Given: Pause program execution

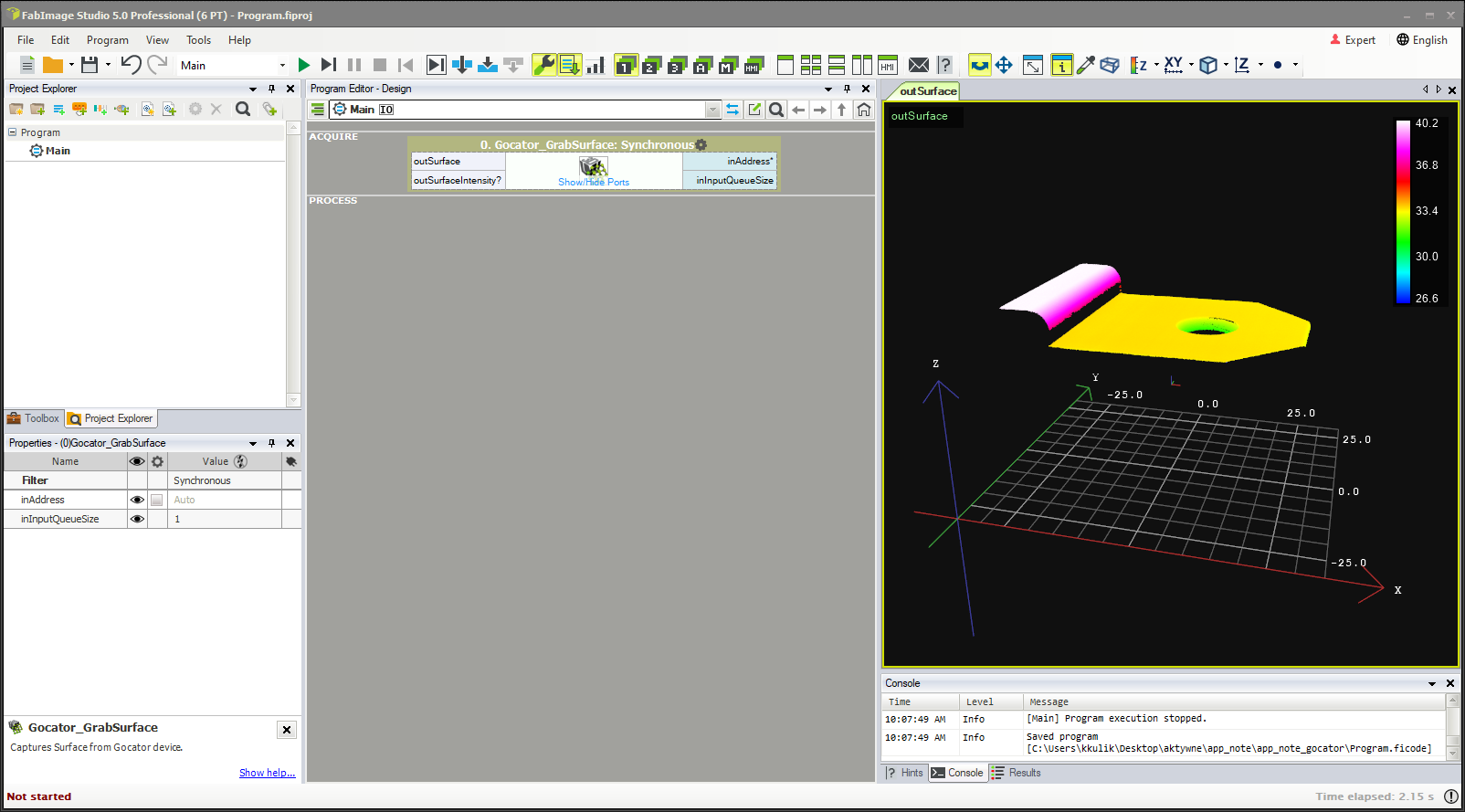Looking at the screenshot, I should point(354,65).
